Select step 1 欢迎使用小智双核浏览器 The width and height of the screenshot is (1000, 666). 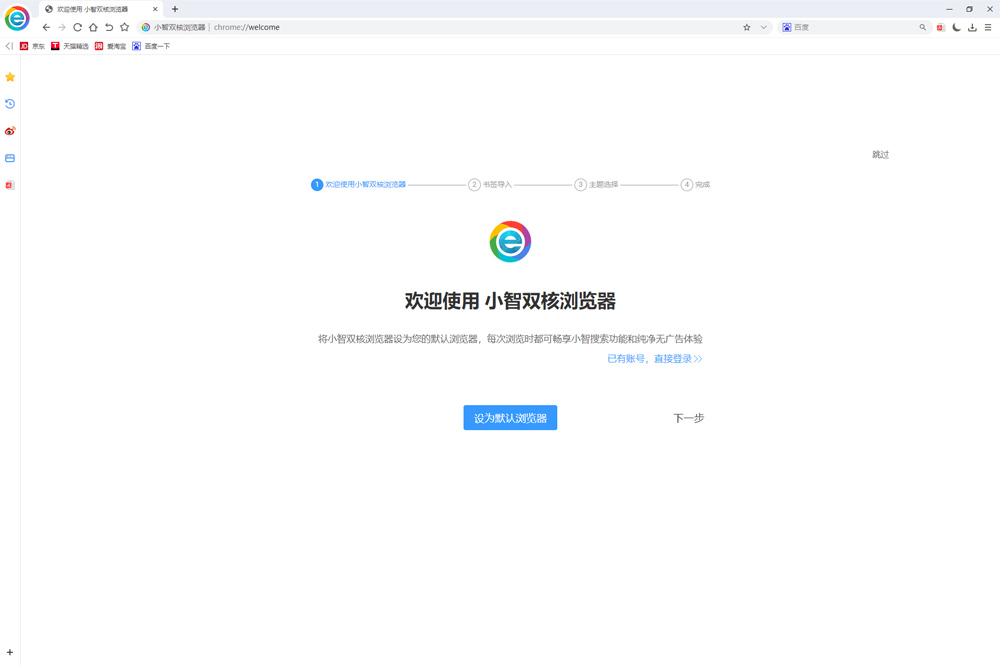pos(358,184)
